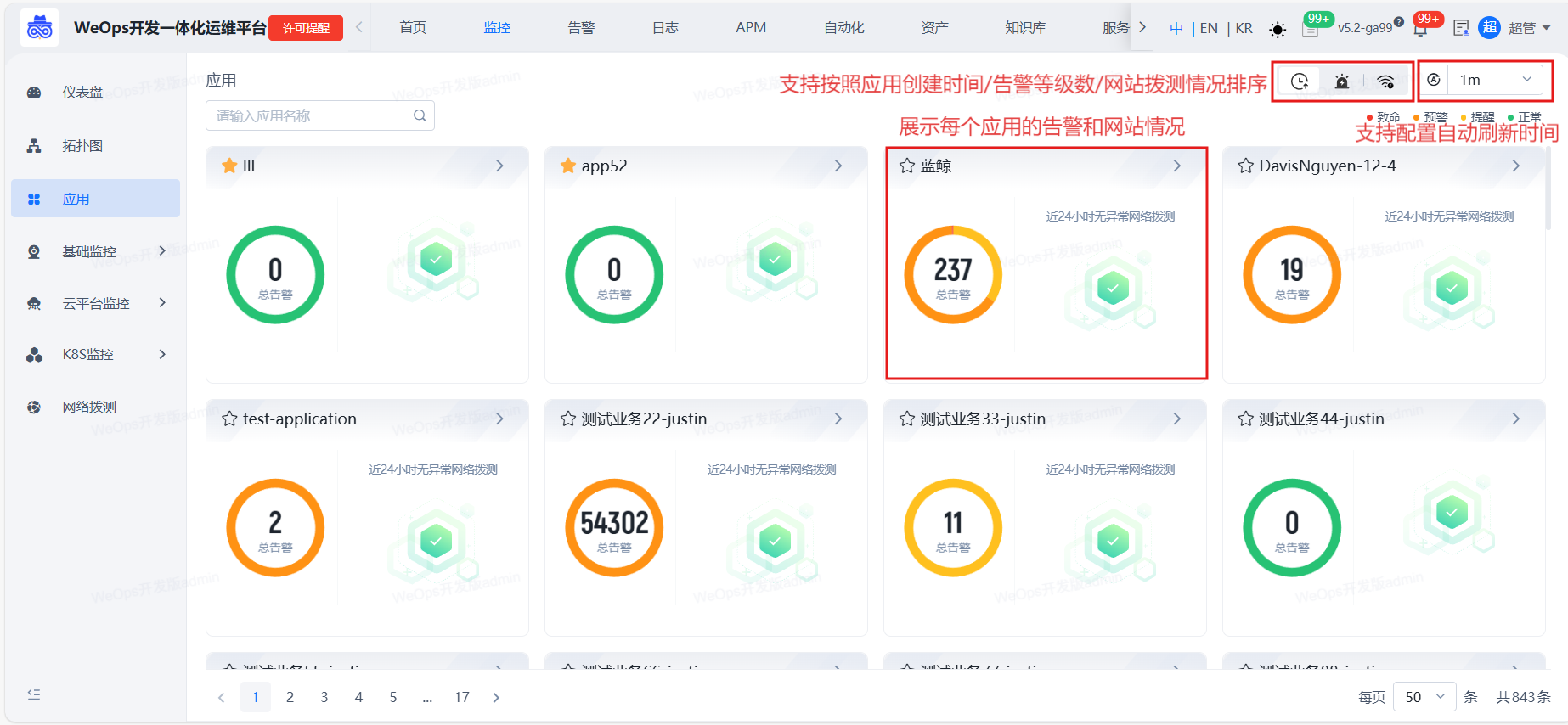Screen dimensions: 1568x725
Task: Sort applications by network probe wifi icon
Action: click(x=1385, y=81)
